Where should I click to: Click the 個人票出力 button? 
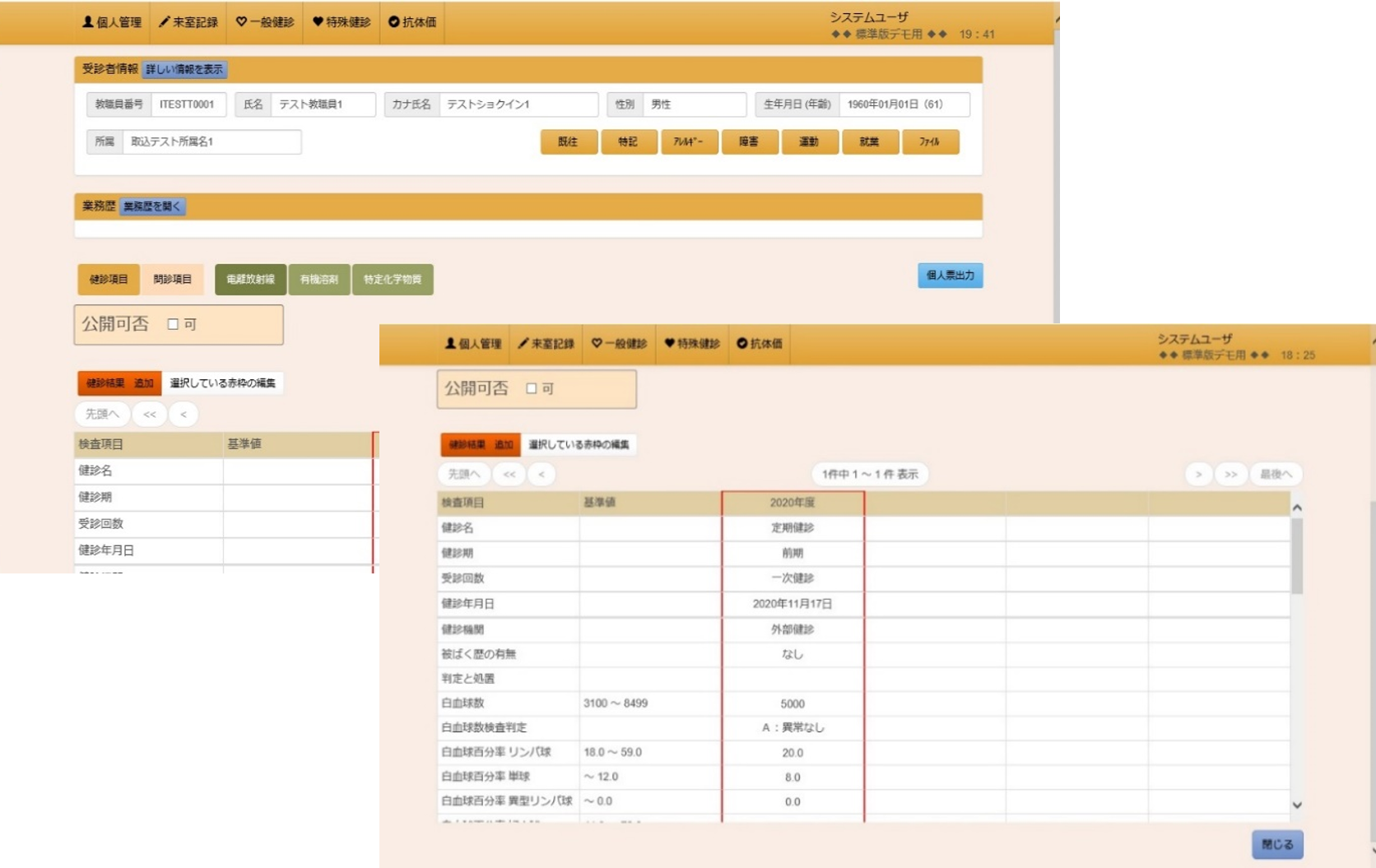pos(950,276)
